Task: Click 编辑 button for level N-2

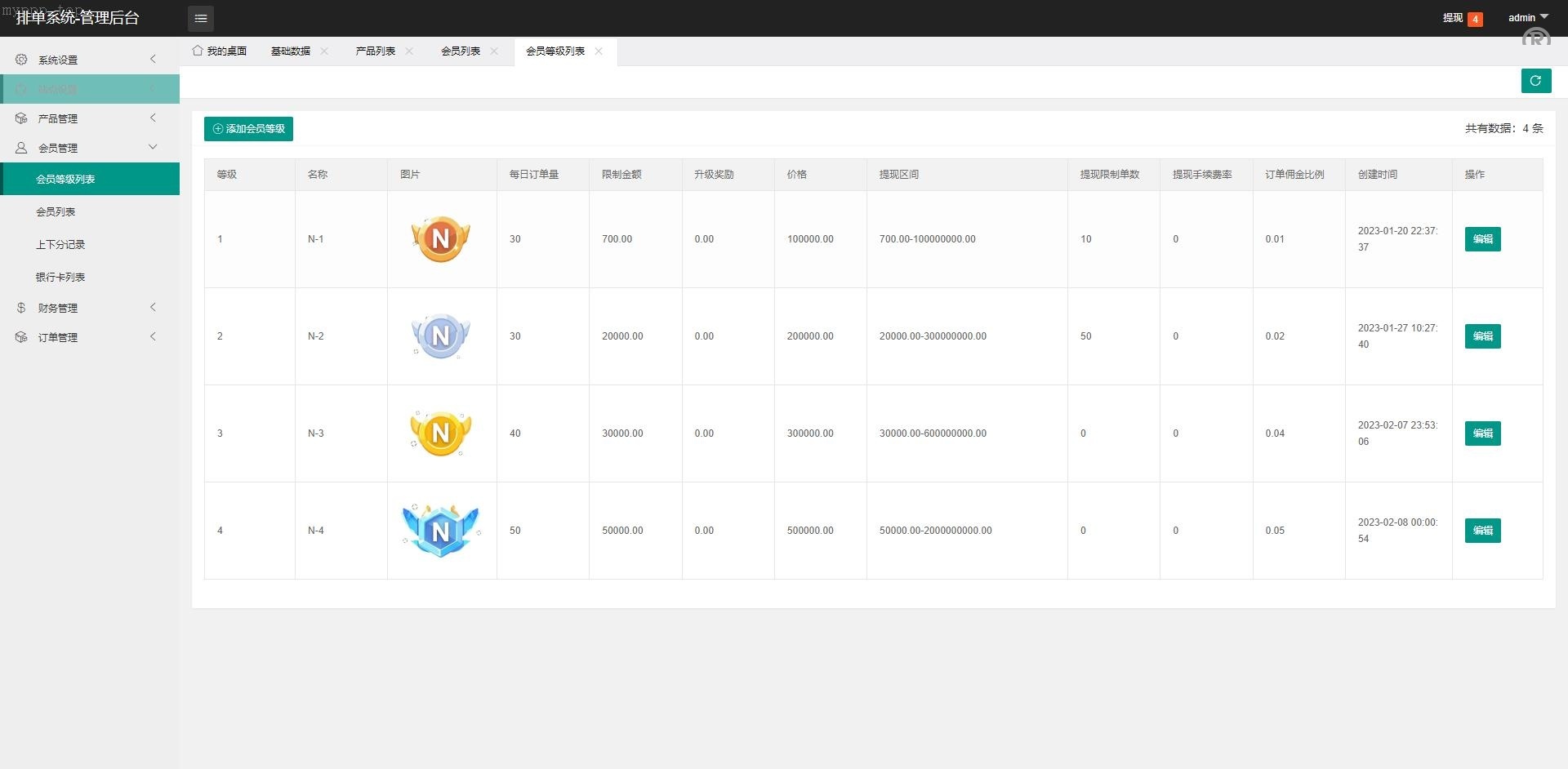Action: 1482,336
